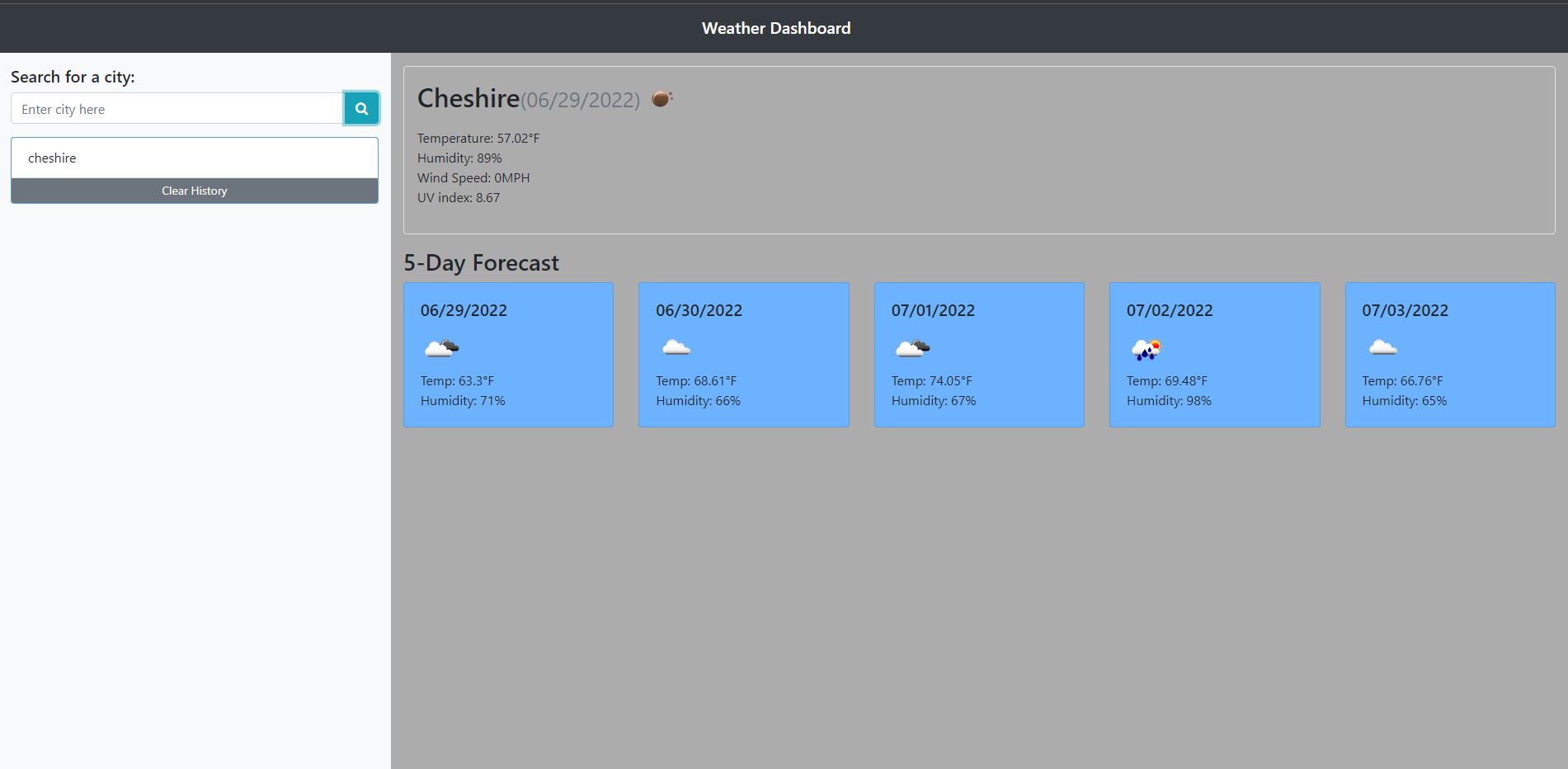The height and width of the screenshot is (769, 1568).
Task: Click the dark cloud icon on 07/01/2022 card
Action: click(912, 347)
